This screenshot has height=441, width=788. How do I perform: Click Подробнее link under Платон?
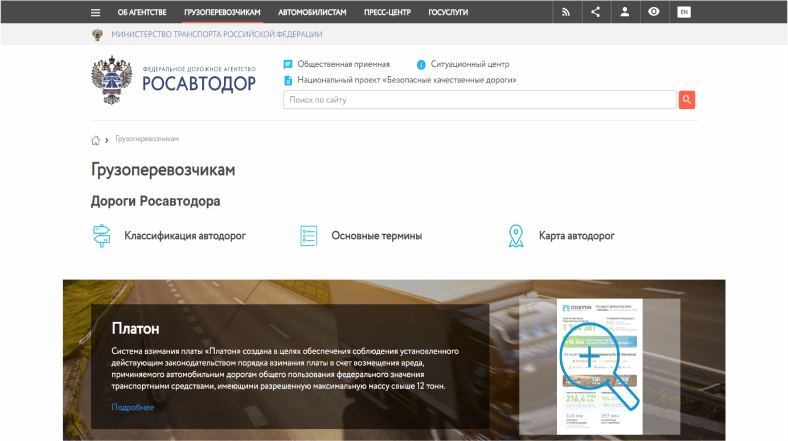point(133,407)
